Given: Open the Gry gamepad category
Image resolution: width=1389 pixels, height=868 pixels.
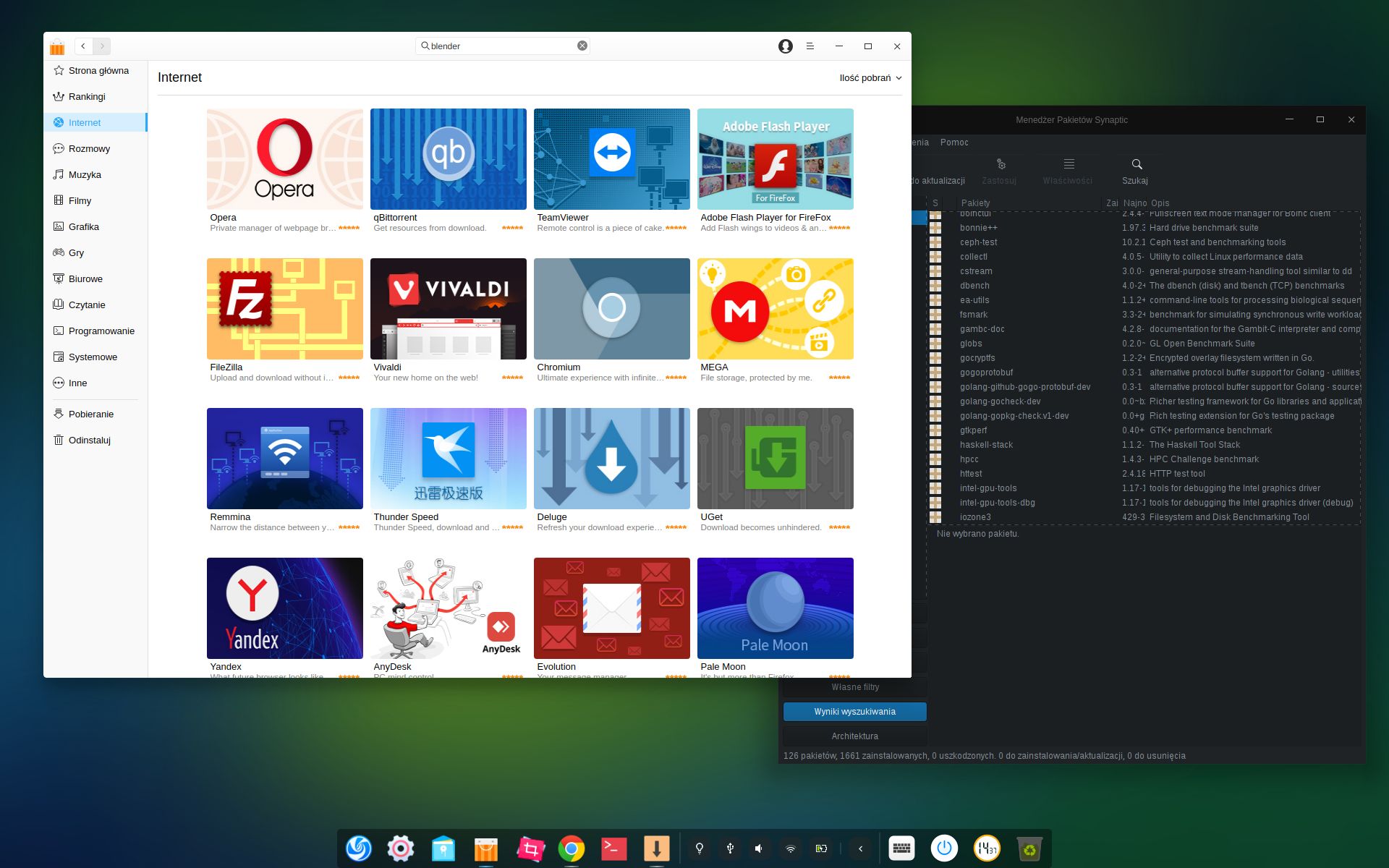Looking at the screenshot, I should [x=76, y=253].
